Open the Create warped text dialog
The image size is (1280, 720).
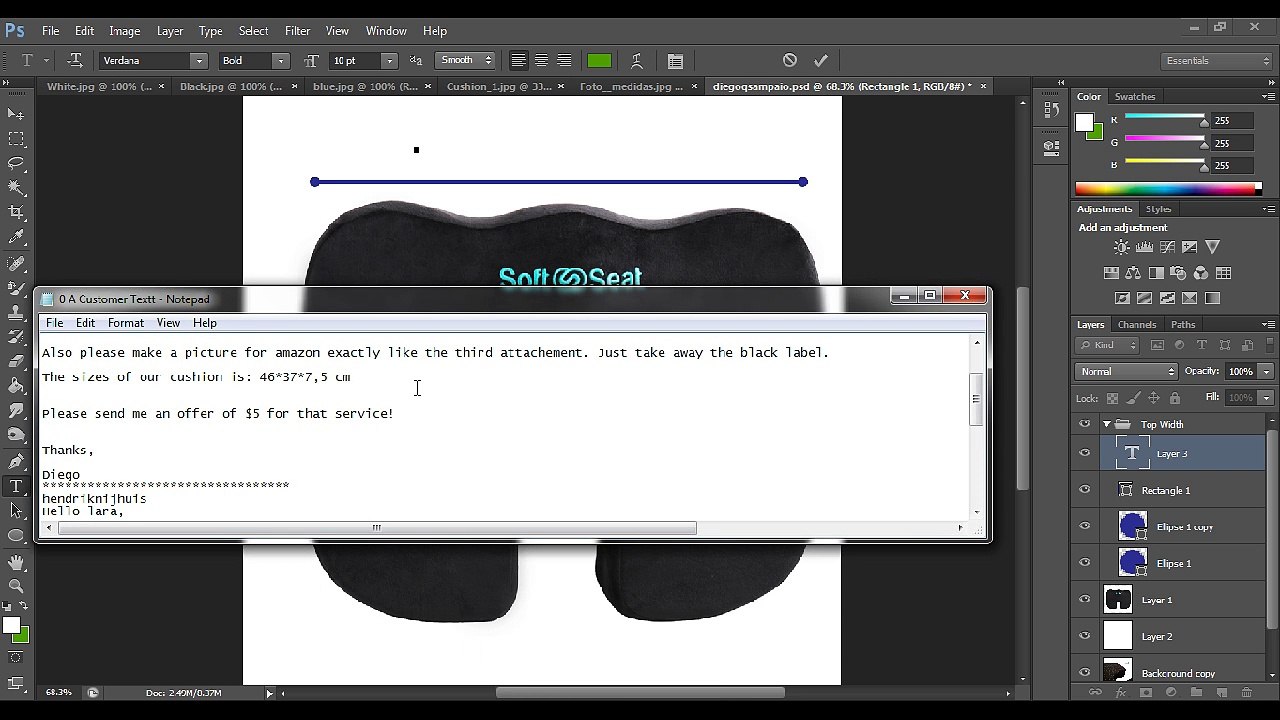coord(636,61)
